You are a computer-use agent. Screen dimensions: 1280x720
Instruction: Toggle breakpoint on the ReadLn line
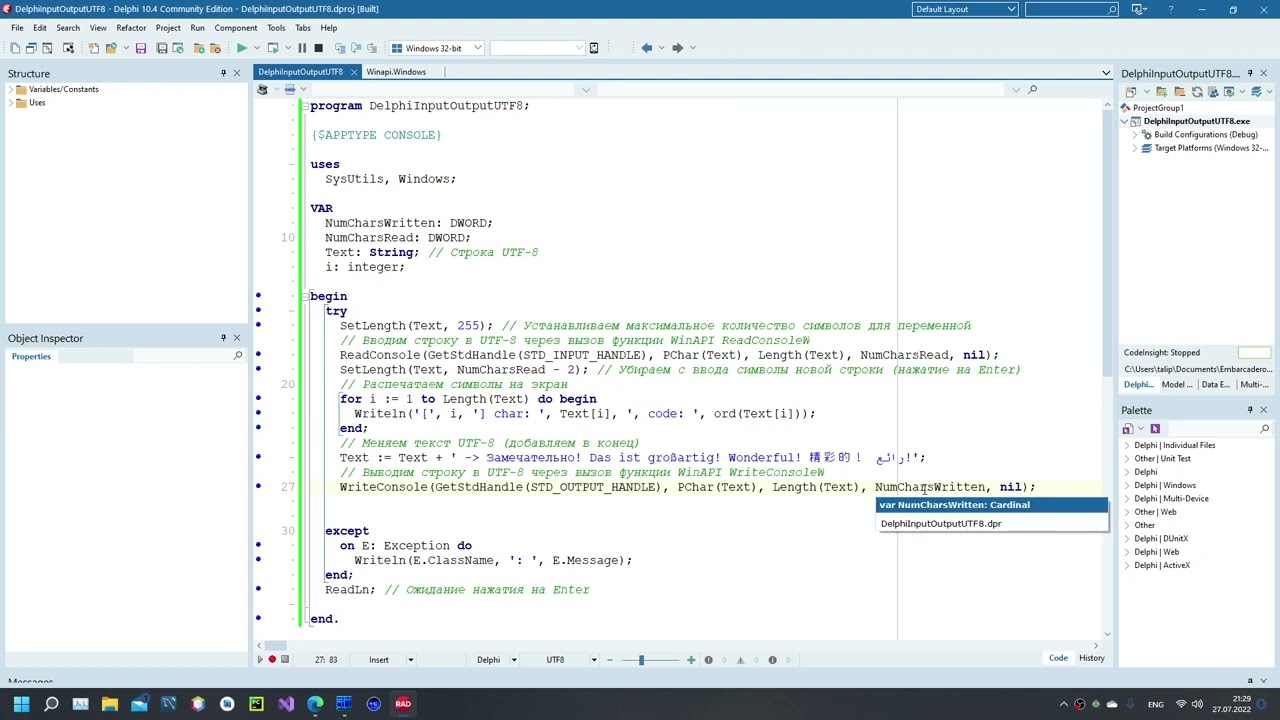click(258, 590)
